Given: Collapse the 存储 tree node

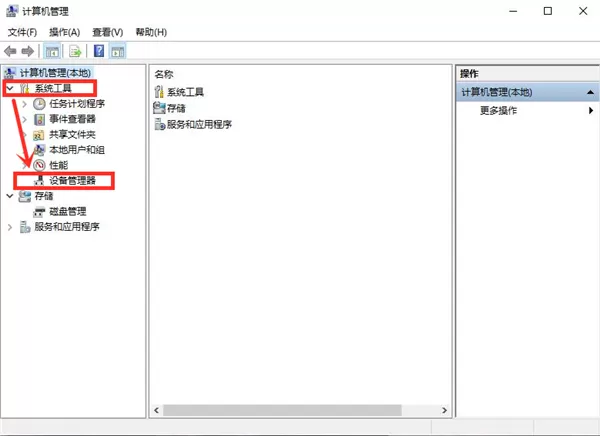Looking at the screenshot, I should click(10, 196).
